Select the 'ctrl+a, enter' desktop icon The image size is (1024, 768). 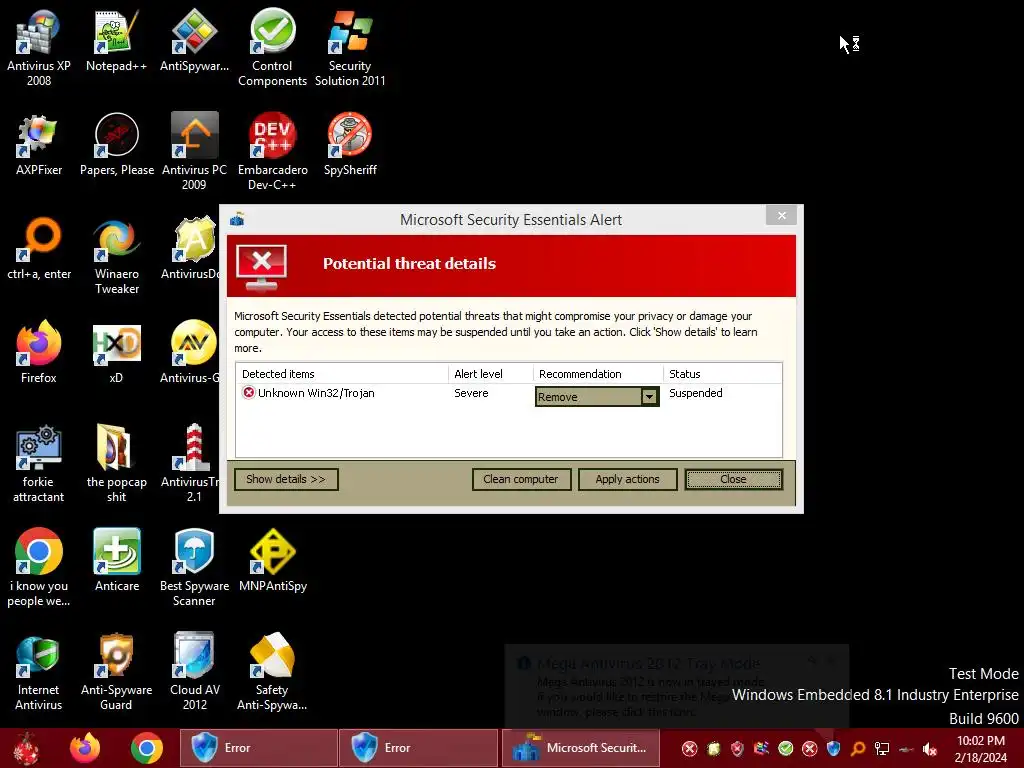click(x=39, y=249)
